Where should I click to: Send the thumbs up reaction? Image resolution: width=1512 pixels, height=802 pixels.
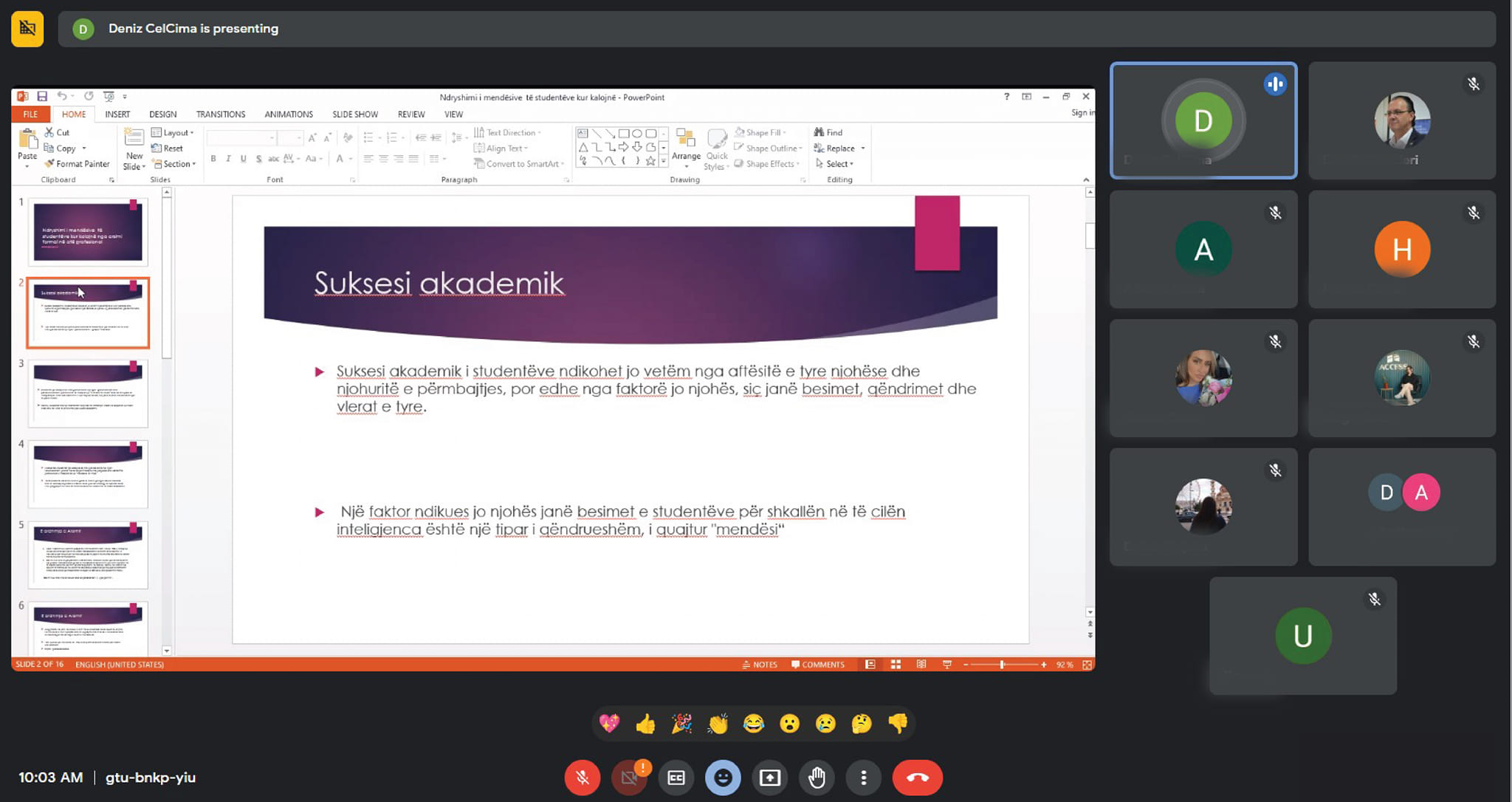tap(645, 724)
